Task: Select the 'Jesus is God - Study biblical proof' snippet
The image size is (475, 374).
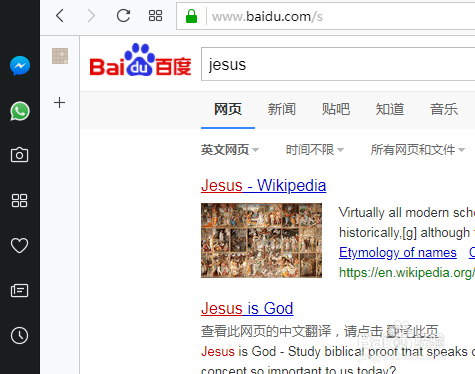Action: tap(338, 352)
